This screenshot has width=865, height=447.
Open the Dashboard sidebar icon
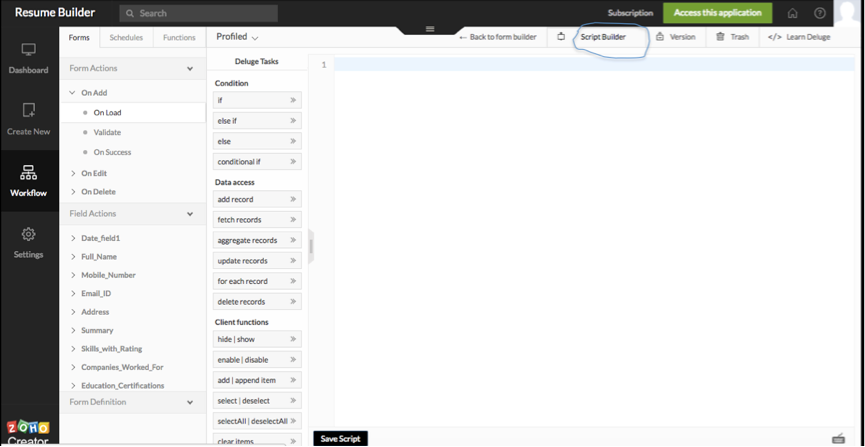tap(29, 58)
